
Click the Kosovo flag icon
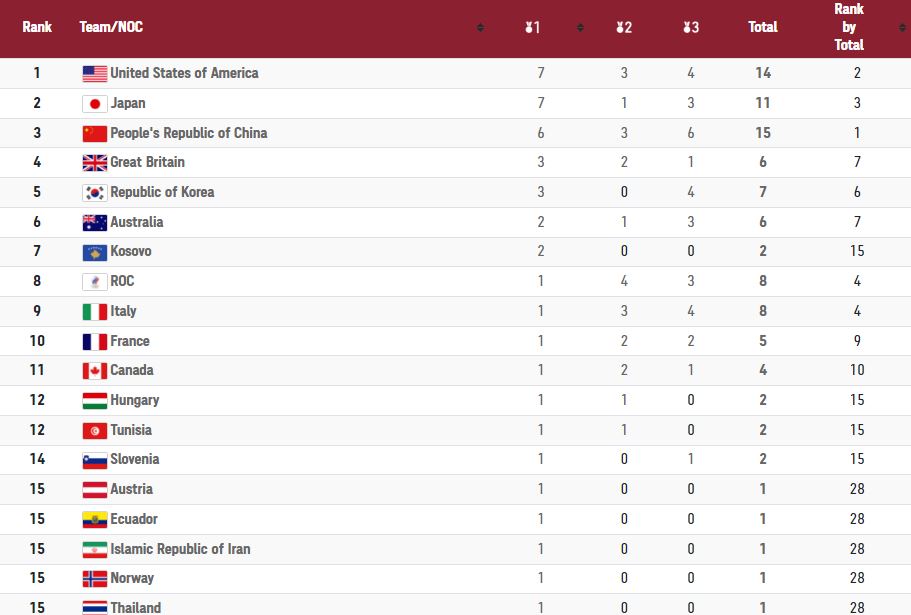click(94, 251)
